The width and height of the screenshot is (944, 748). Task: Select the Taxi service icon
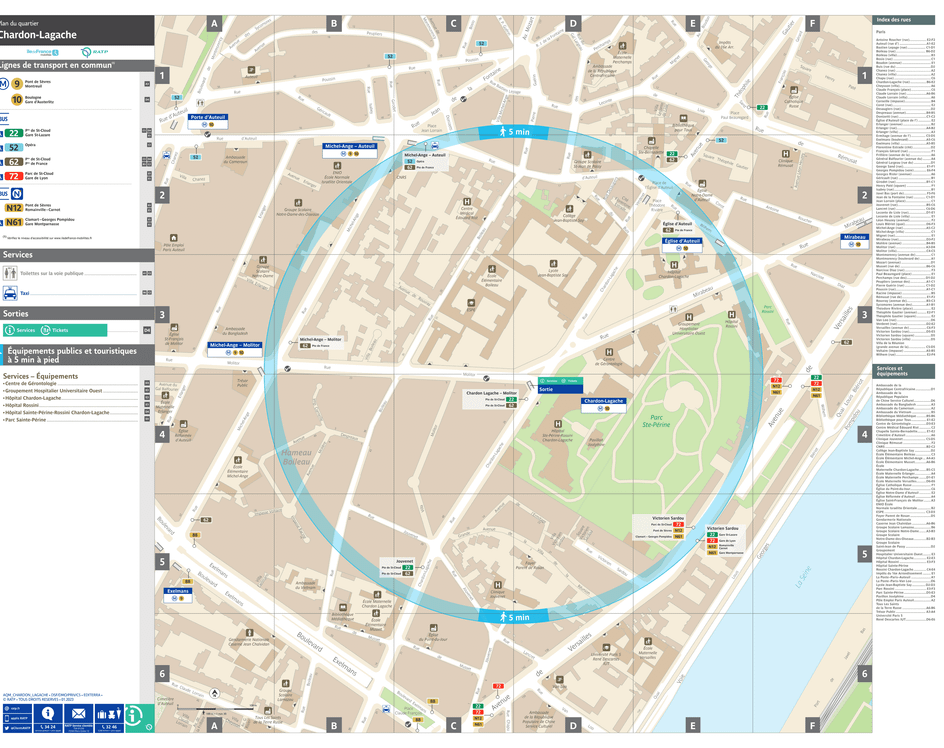pos(10,292)
